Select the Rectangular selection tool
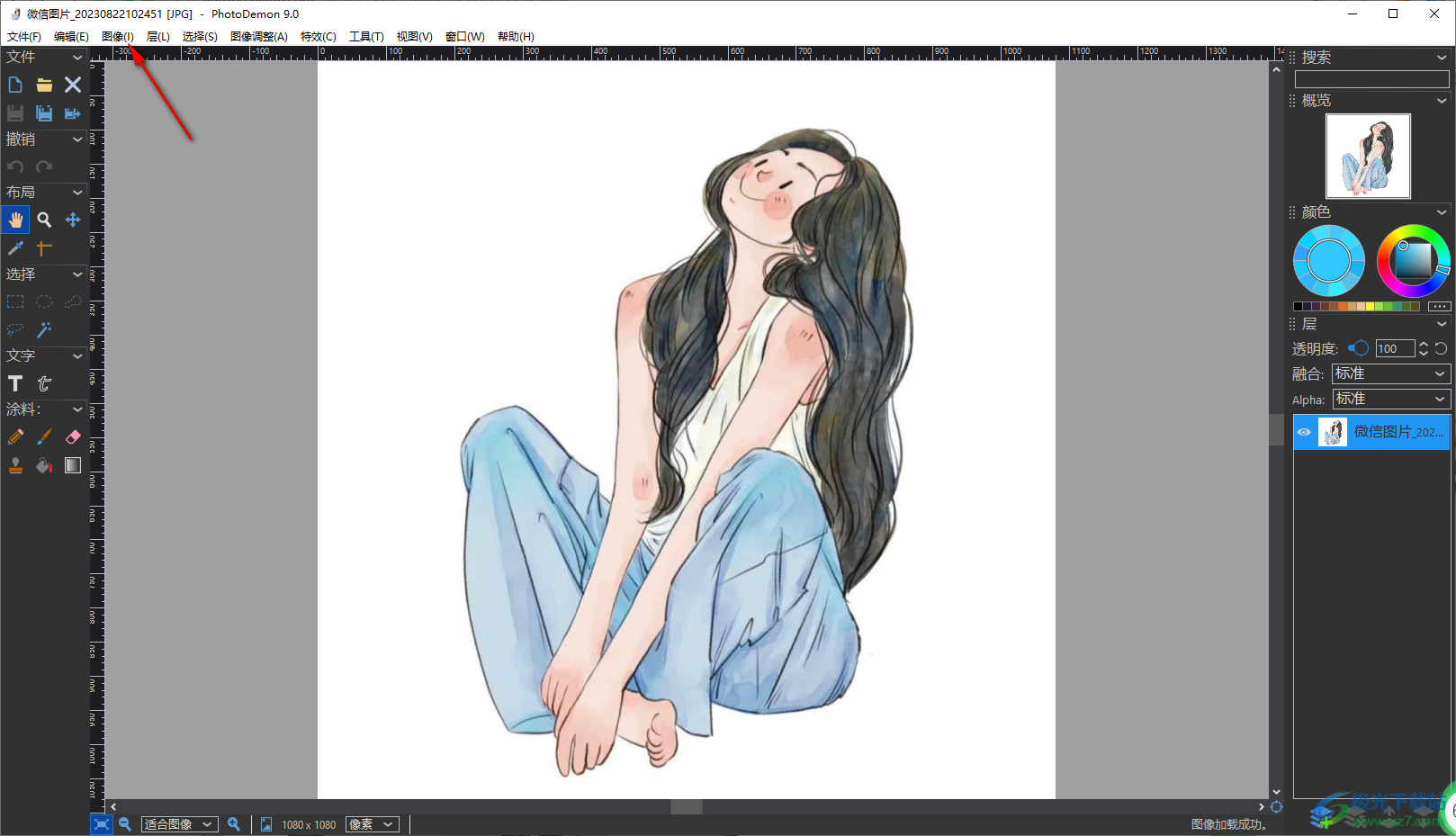This screenshot has width=1456, height=836. coord(15,301)
